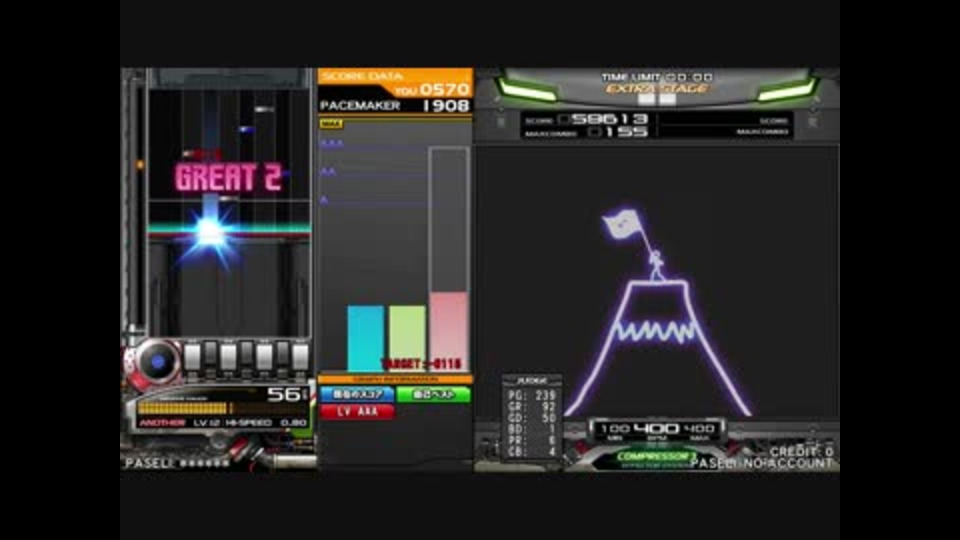Screen dimensions: 960x540
Task: Click the left green light in the top frame
Action: click(527, 91)
